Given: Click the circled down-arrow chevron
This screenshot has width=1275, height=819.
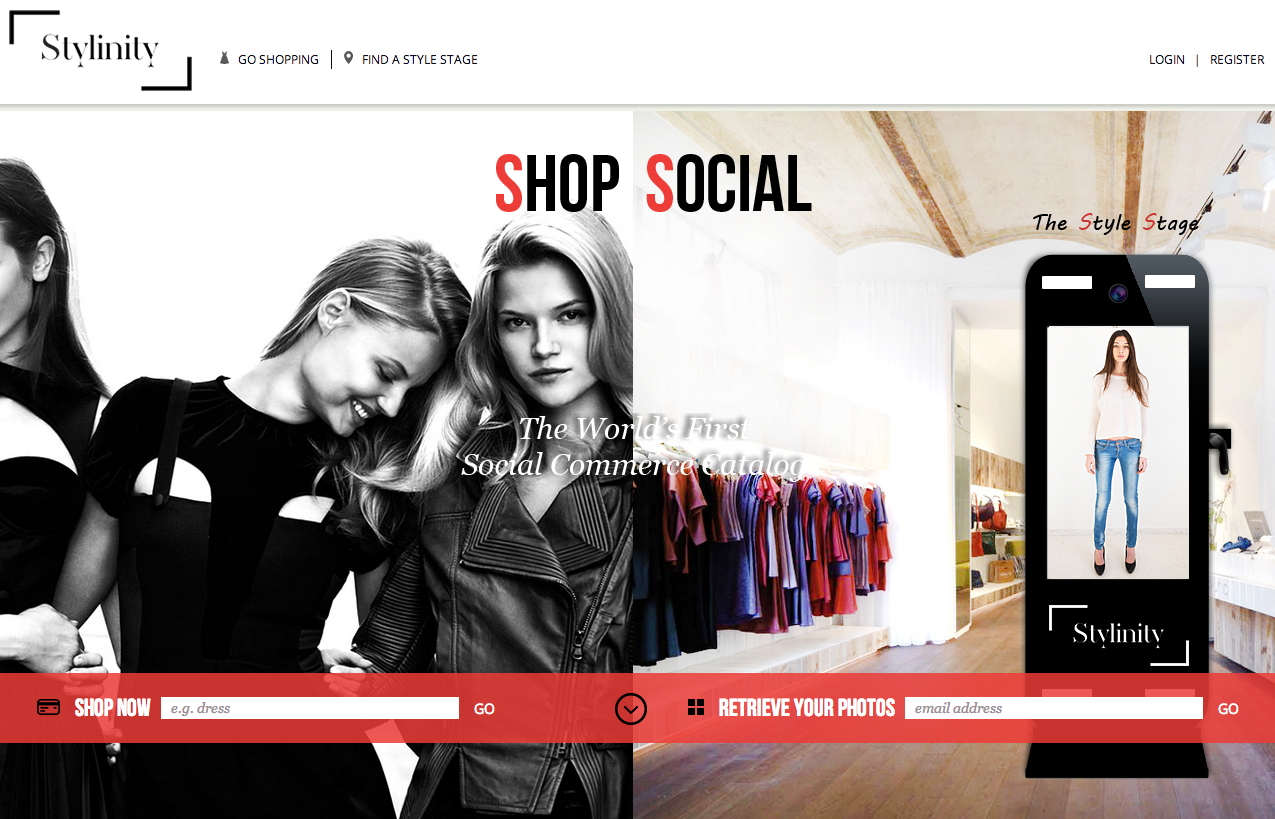Looking at the screenshot, I should (630, 709).
